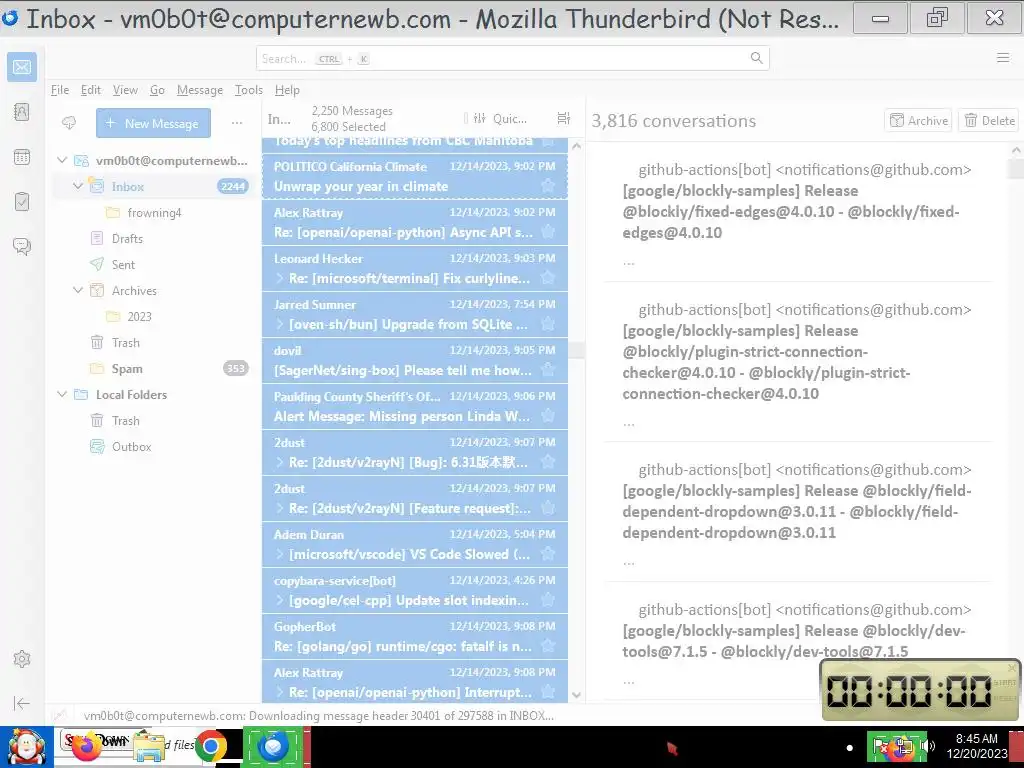This screenshot has height=768, width=1024.
Task: Open Google Chrome from the taskbar
Action: tap(210, 746)
